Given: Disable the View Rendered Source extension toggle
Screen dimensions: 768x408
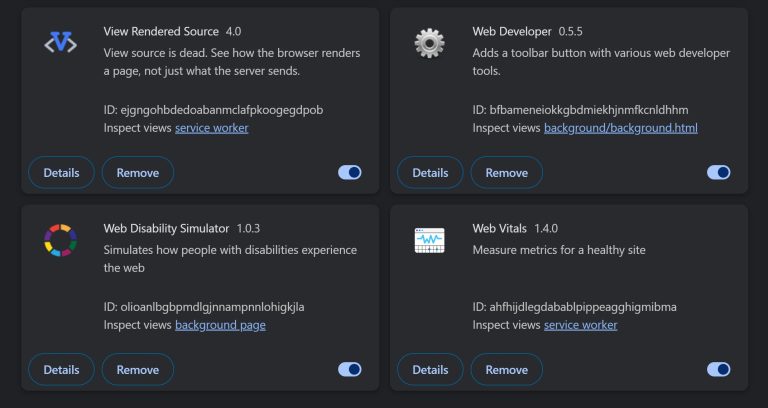Looking at the screenshot, I should click(350, 172).
